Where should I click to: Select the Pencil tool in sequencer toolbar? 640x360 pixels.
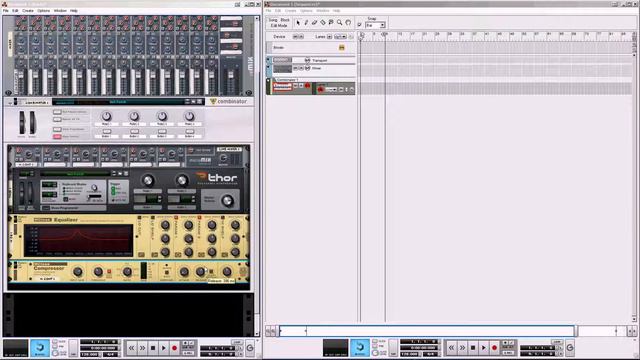[x=306, y=23]
